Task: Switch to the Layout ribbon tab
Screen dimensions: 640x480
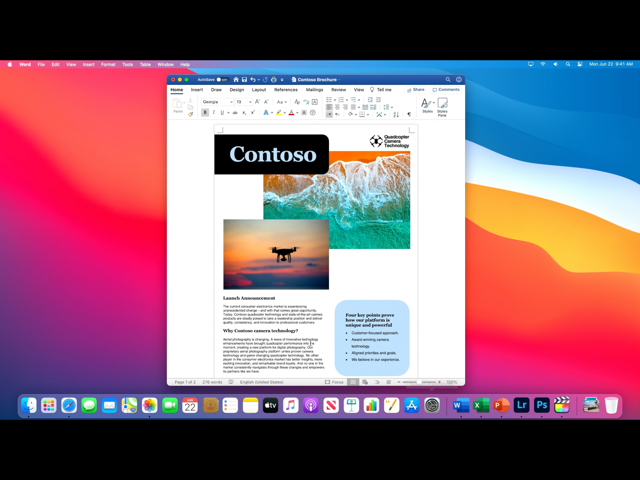Action: [259, 89]
